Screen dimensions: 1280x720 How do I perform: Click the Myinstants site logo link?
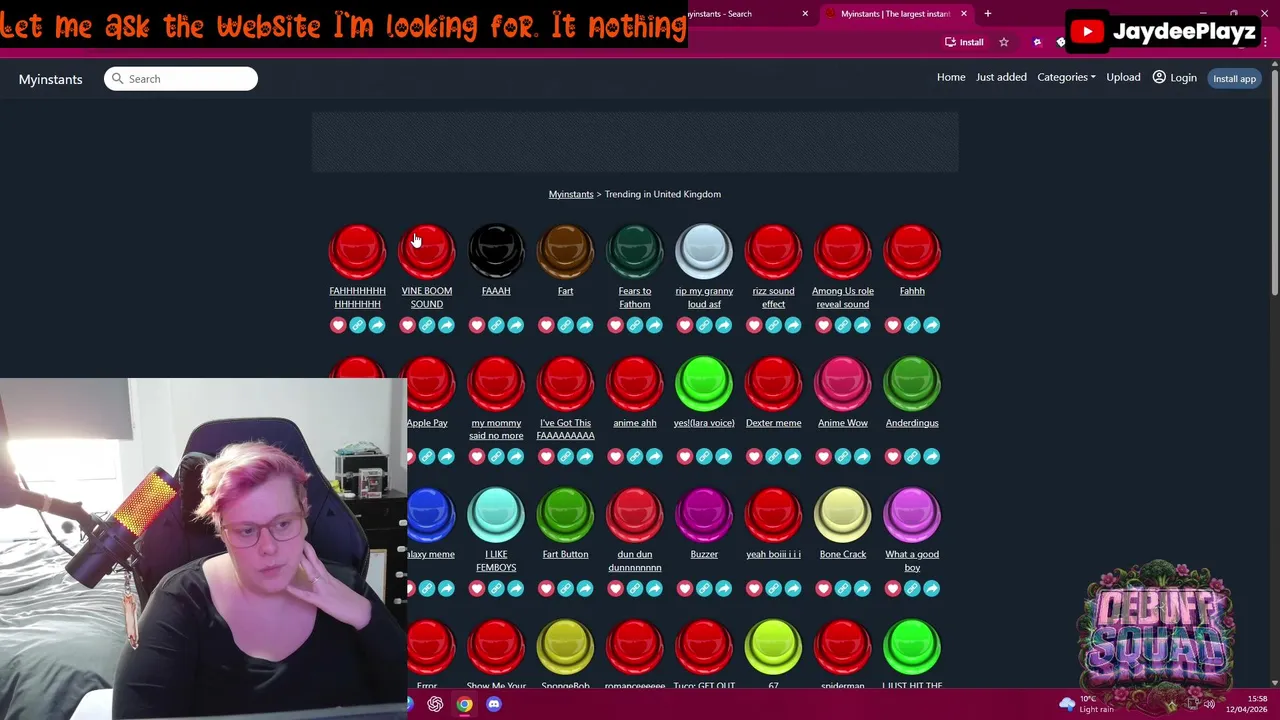50,79
